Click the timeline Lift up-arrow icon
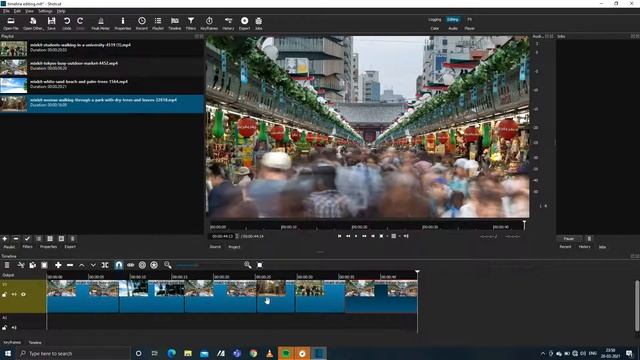Image resolution: width=640 pixels, height=360 pixels. pyautogui.click(x=82, y=265)
